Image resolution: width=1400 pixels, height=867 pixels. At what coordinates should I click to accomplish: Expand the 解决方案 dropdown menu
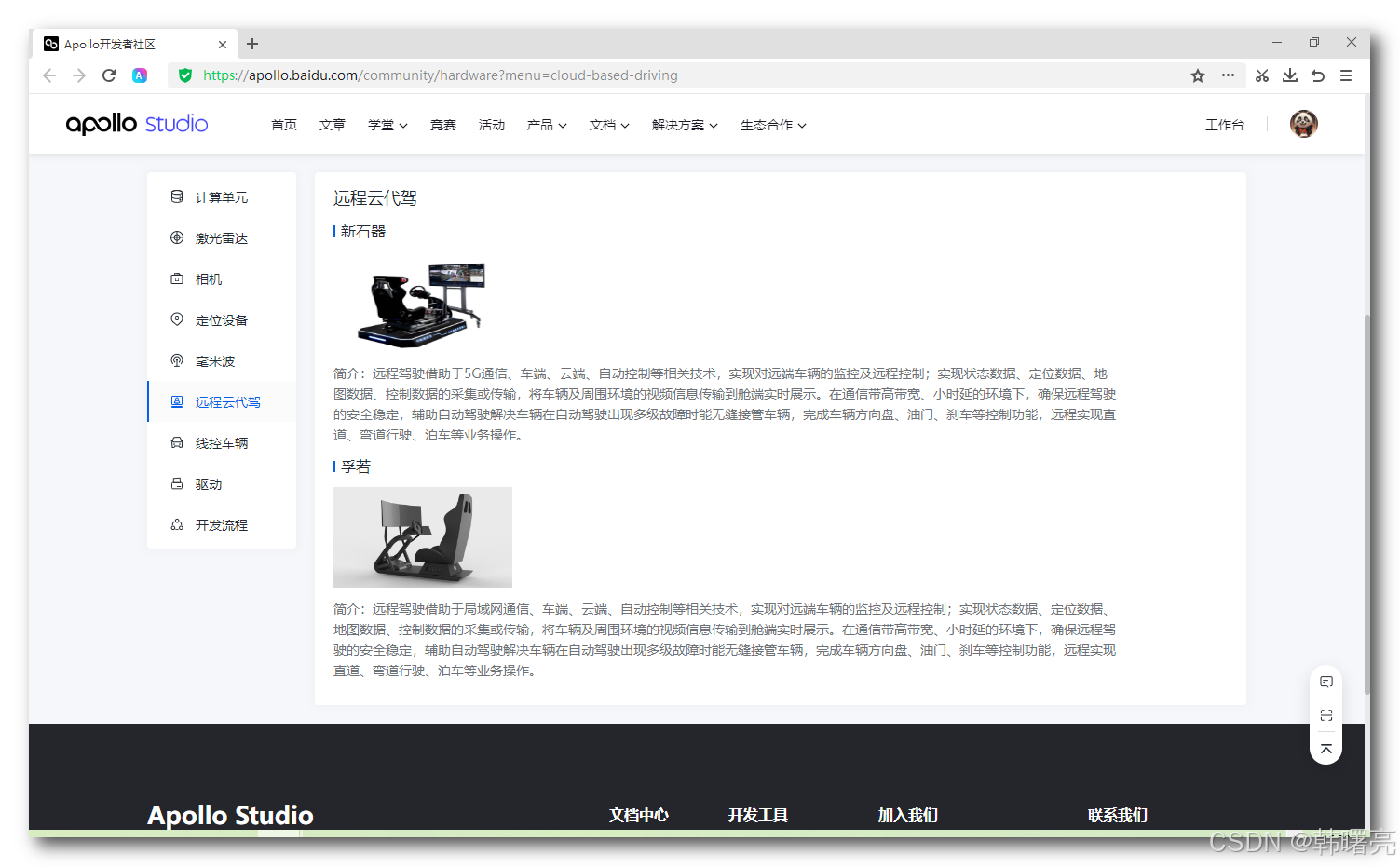(685, 125)
